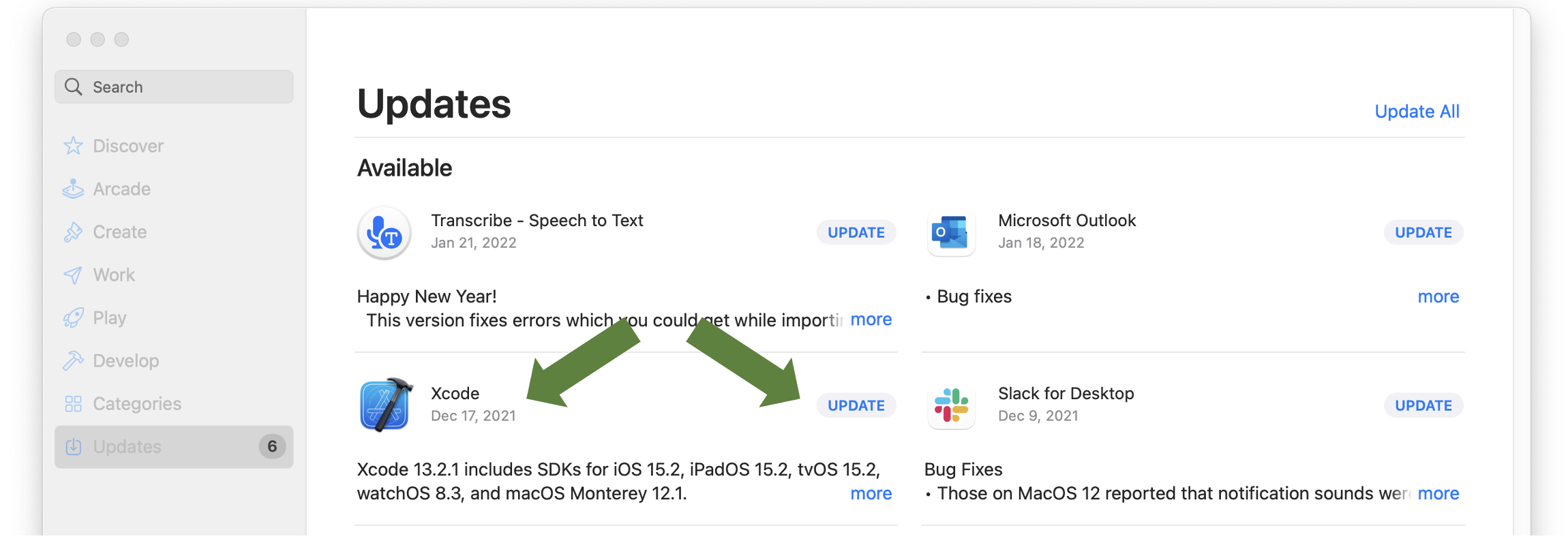Open the Microsoft Outlook app icon

tap(951, 233)
